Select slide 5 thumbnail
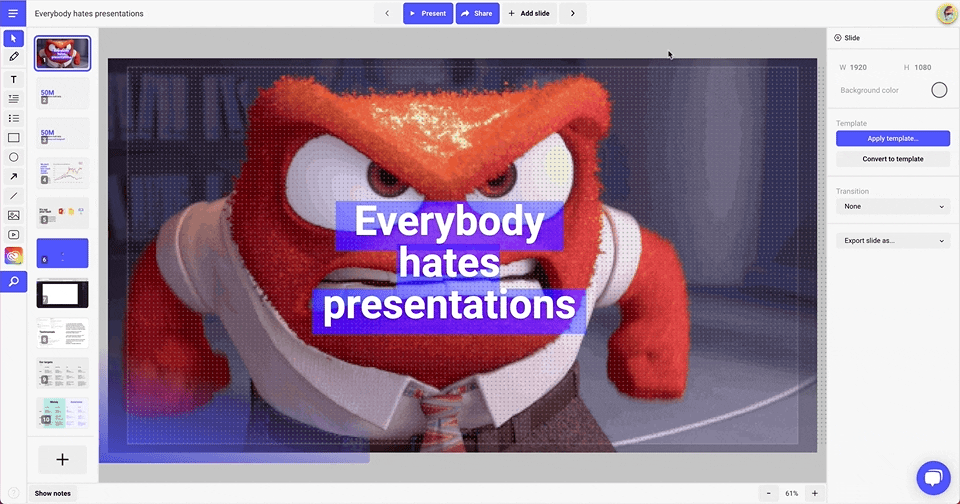The width and height of the screenshot is (960, 504). (x=62, y=213)
